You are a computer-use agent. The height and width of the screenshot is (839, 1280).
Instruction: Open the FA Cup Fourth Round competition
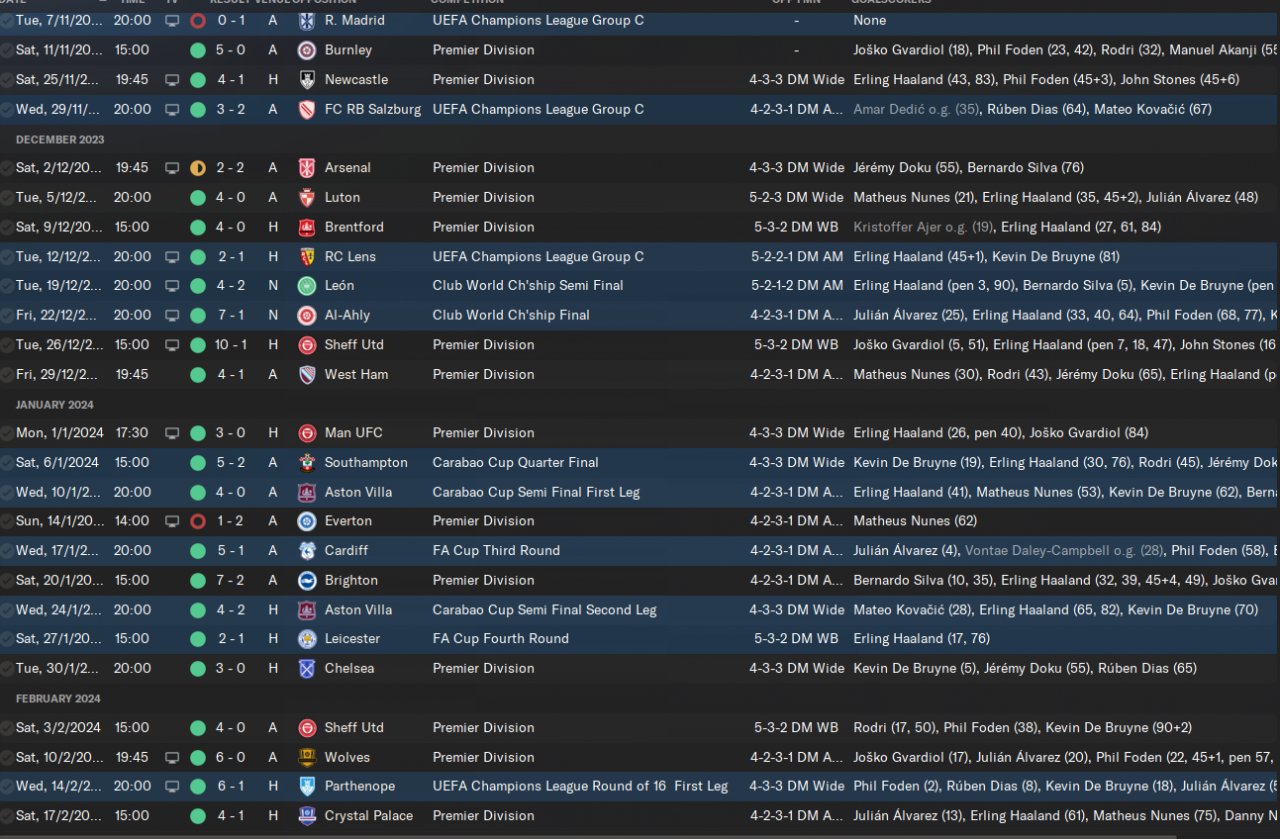(x=501, y=639)
